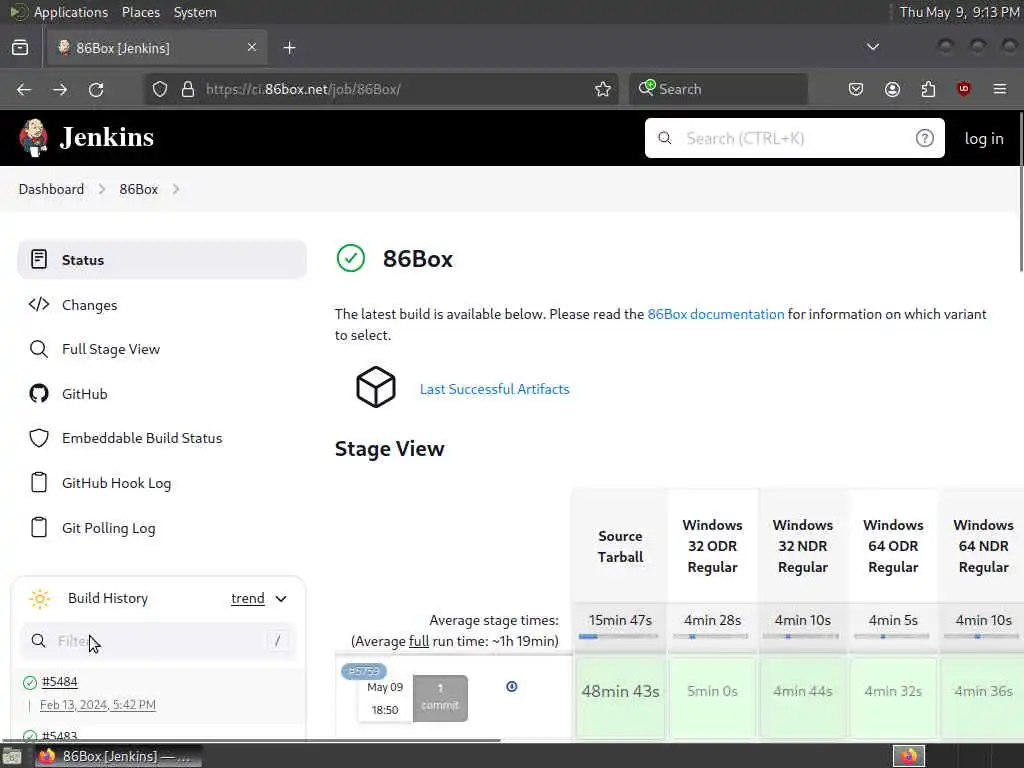
Task: Click the build filter magnifier icon
Action: tap(39, 641)
